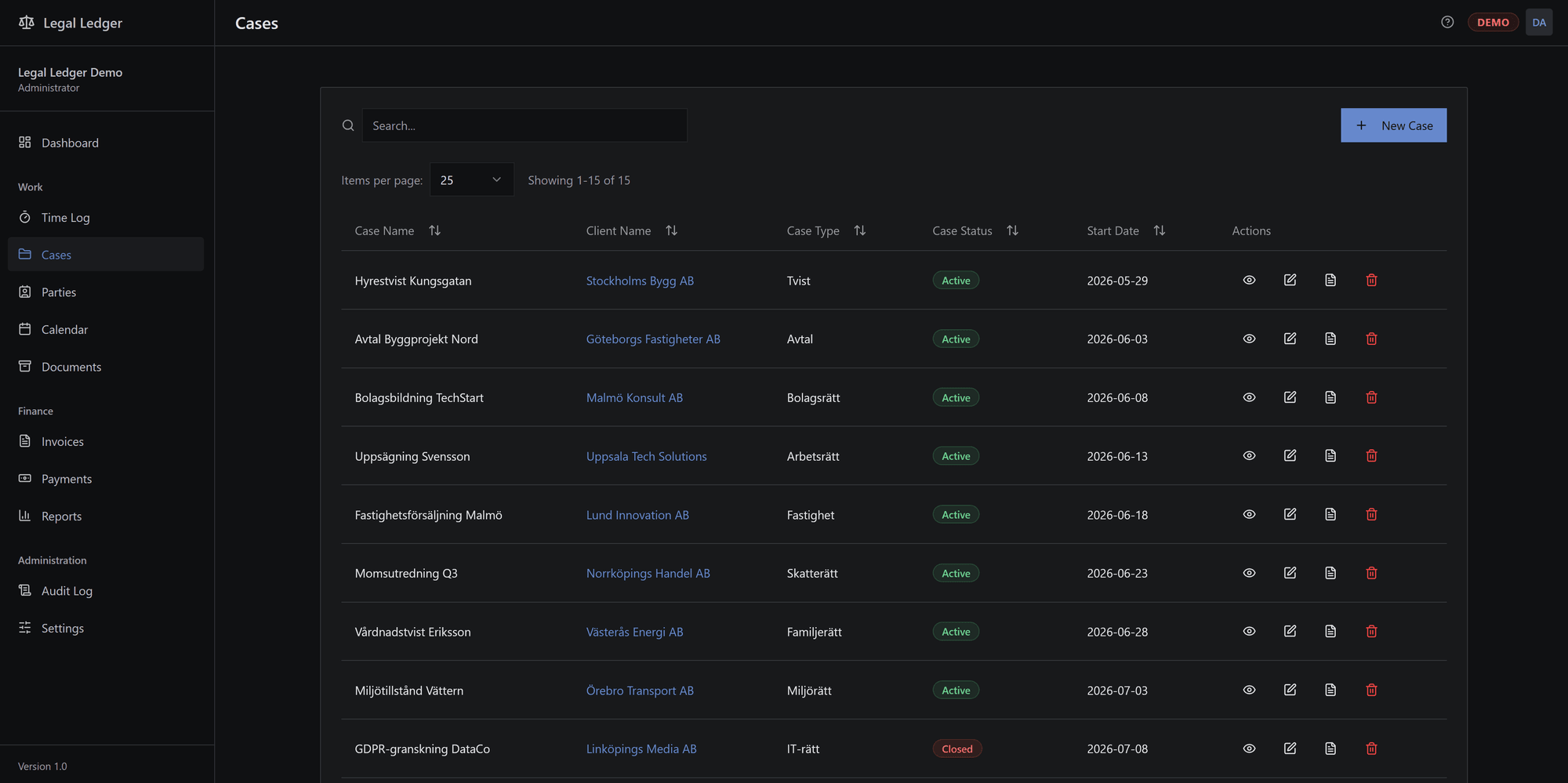The height and width of the screenshot is (783, 1568).
Task: Edit the Avtal Byggprojekt Nord case
Action: tap(1290, 339)
